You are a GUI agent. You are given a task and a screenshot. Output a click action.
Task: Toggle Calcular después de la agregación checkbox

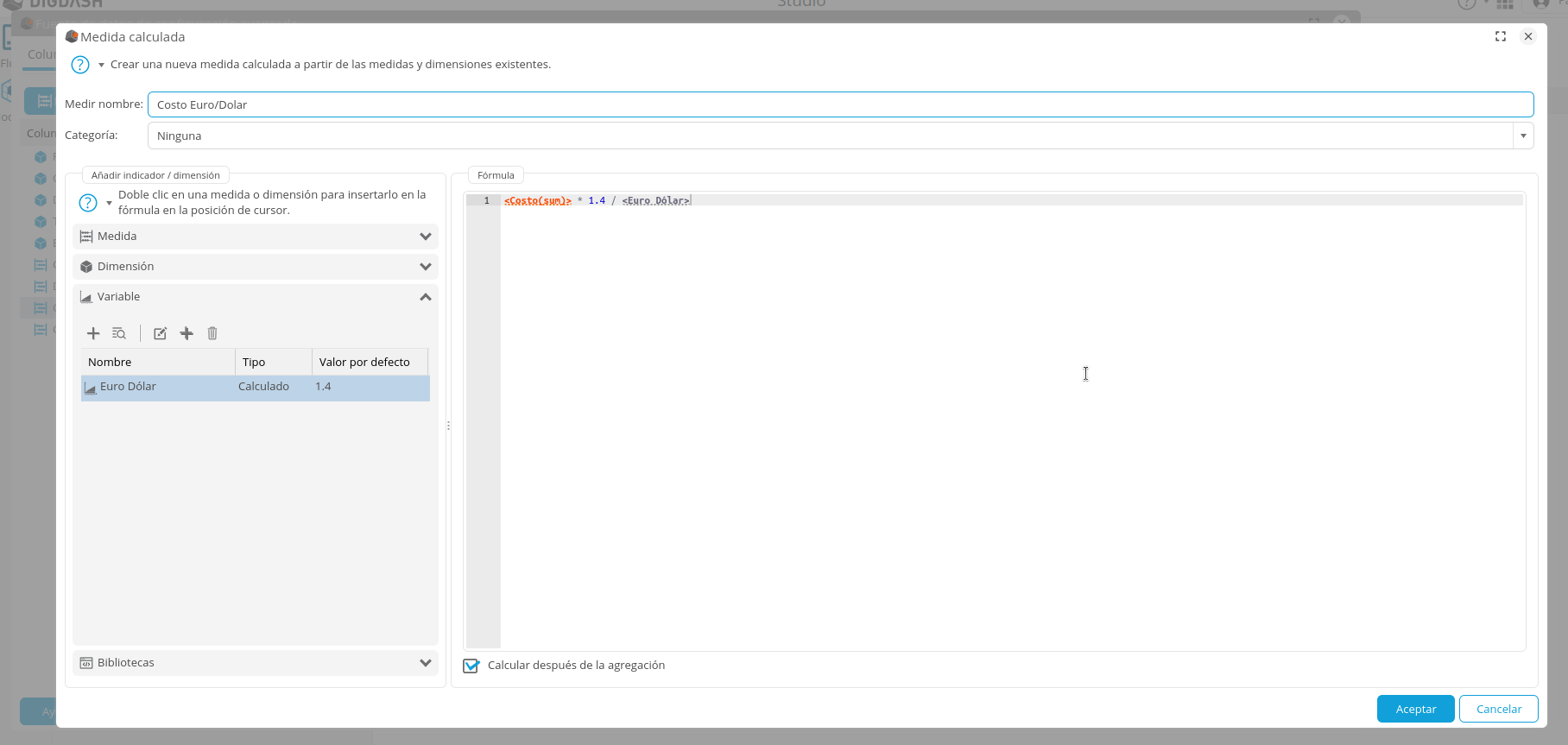[471, 666]
